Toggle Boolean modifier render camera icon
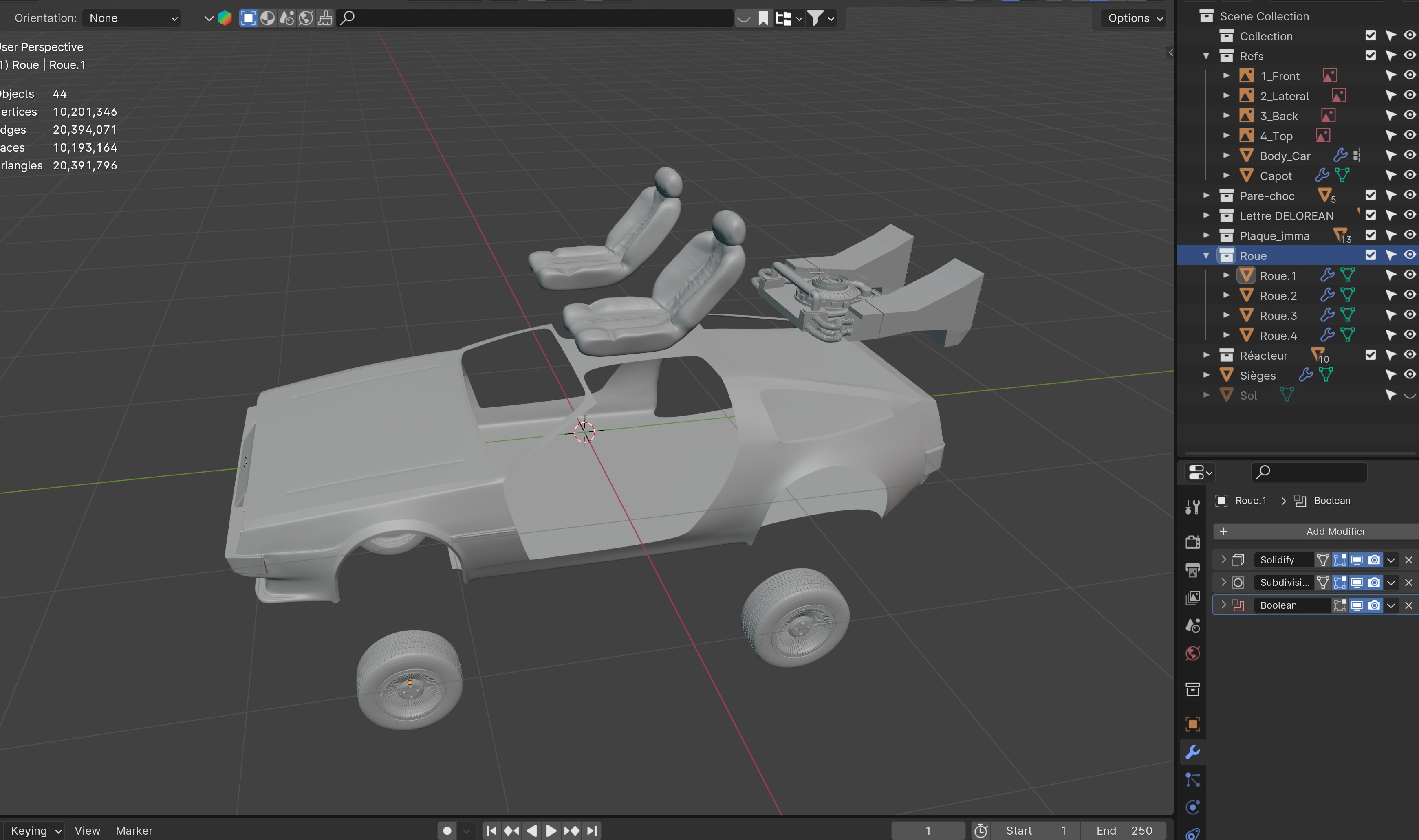 point(1374,605)
